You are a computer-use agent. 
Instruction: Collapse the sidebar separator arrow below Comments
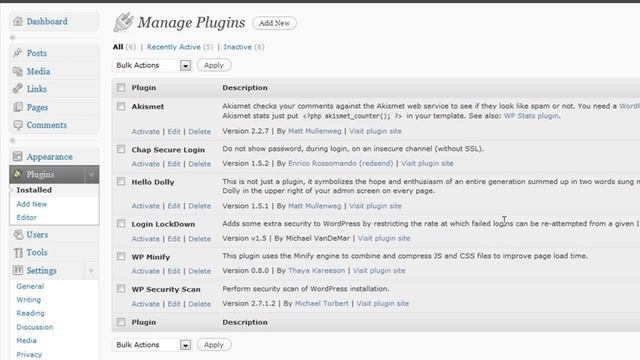pyautogui.click(x=12, y=141)
